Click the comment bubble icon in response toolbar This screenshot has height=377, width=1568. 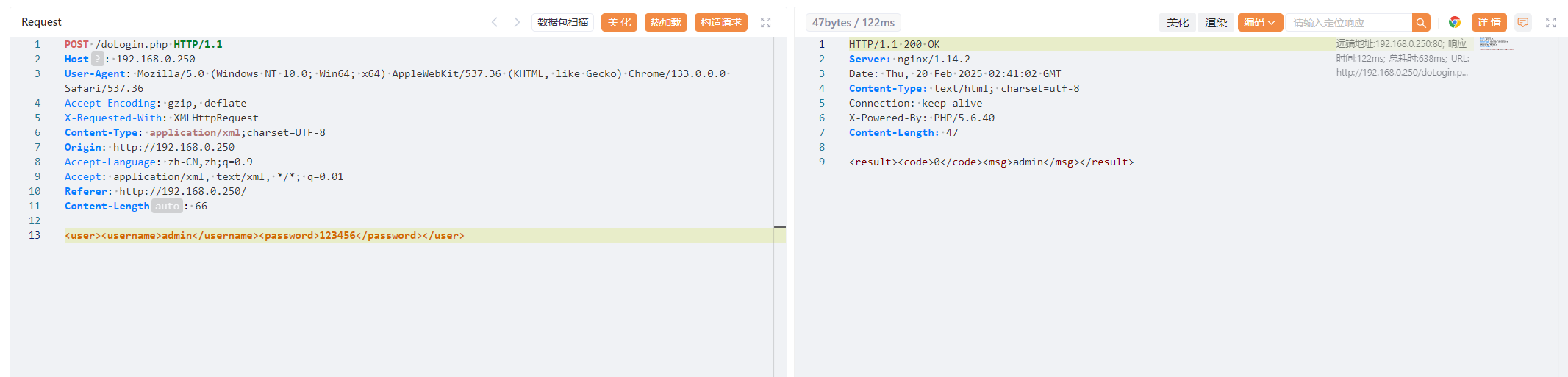click(x=1523, y=23)
